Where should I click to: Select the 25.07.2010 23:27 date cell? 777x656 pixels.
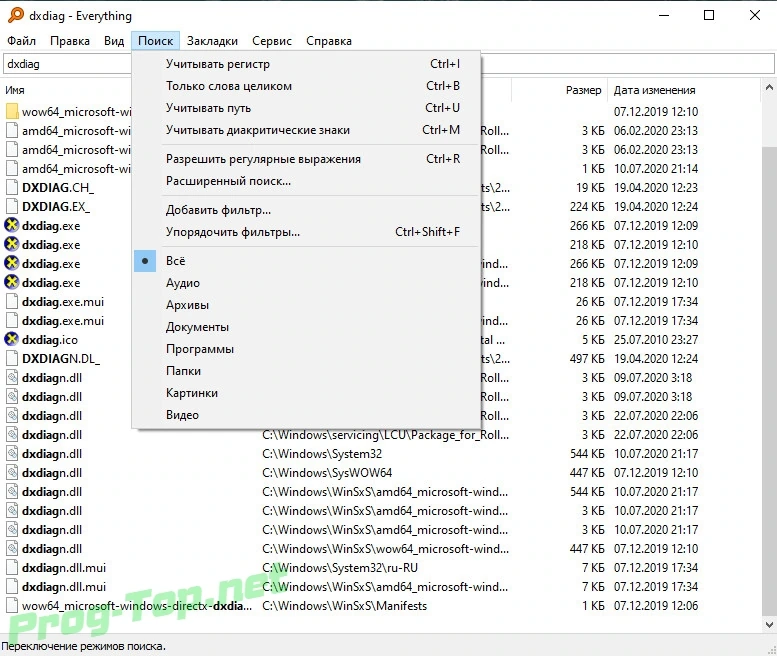pos(656,340)
